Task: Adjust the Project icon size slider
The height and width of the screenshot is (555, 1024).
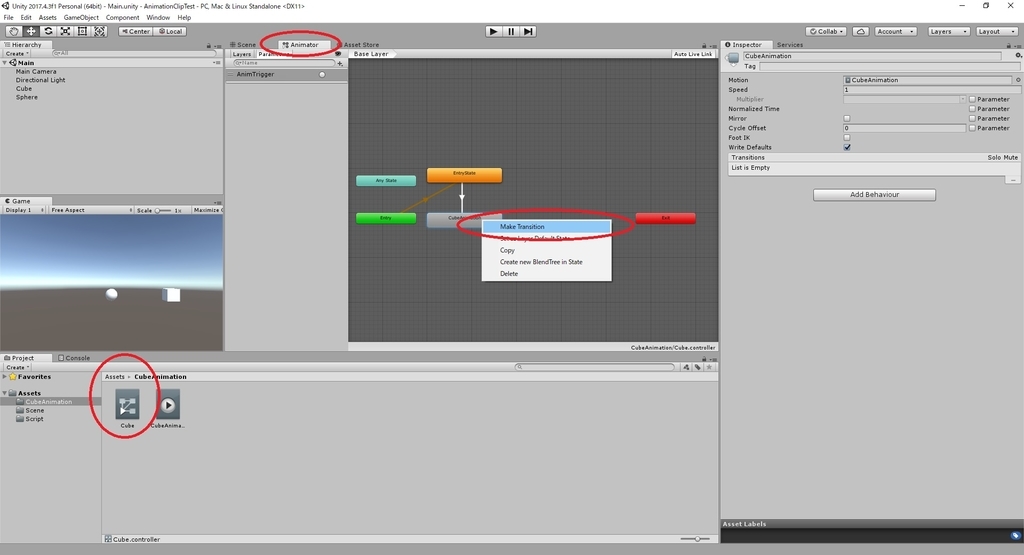Action: pos(696,539)
